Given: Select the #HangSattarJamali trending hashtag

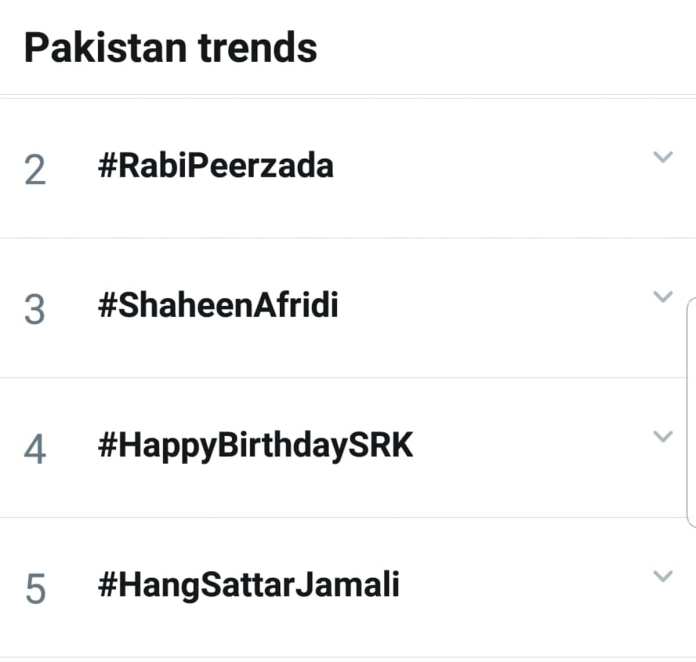Looking at the screenshot, I should (248, 585).
